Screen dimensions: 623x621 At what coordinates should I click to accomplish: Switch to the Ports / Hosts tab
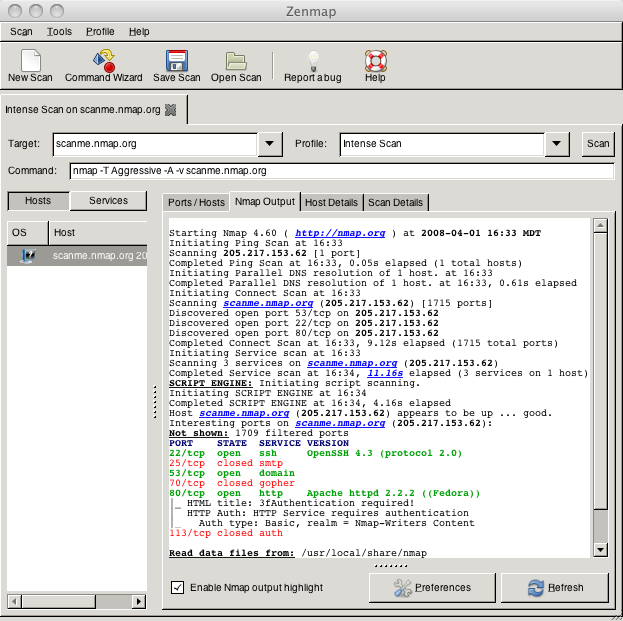tap(196, 202)
